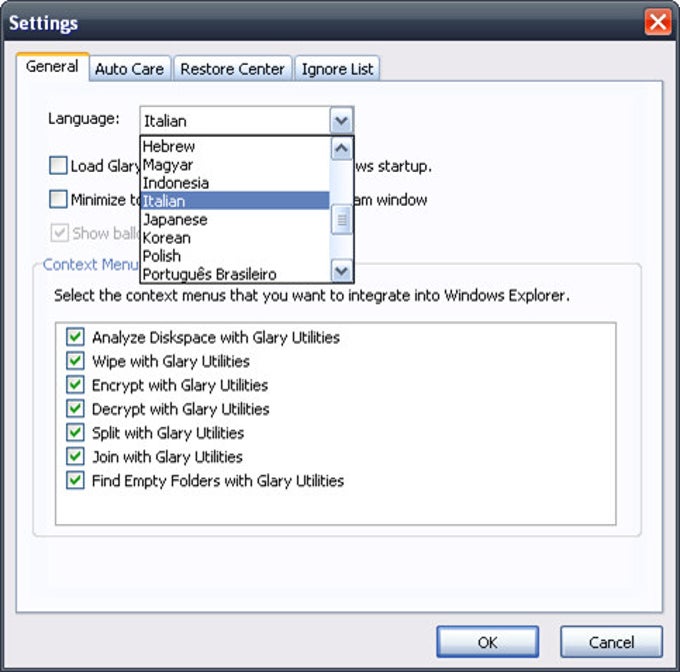Uncheck Find Empty Folders with Glary Utilities
The width and height of the screenshot is (680, 672).
coord(75,480)
